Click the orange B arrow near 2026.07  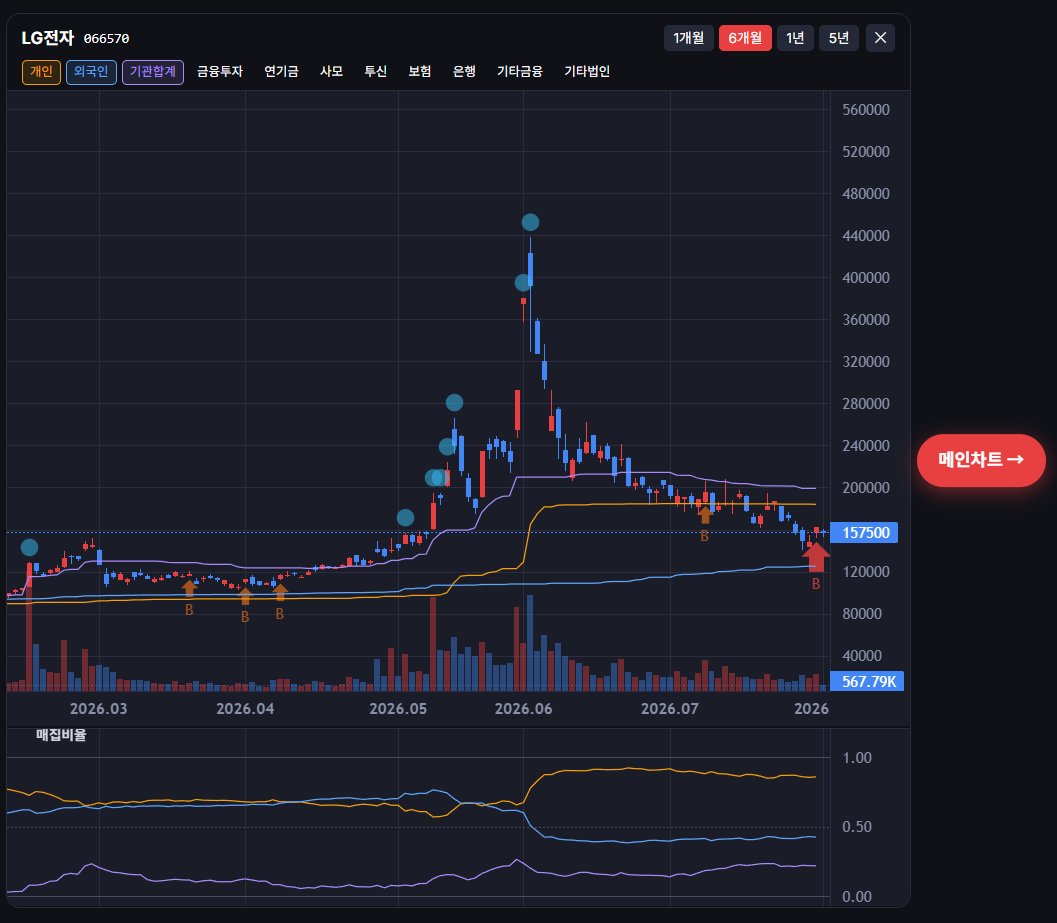[x=704, y=516]
